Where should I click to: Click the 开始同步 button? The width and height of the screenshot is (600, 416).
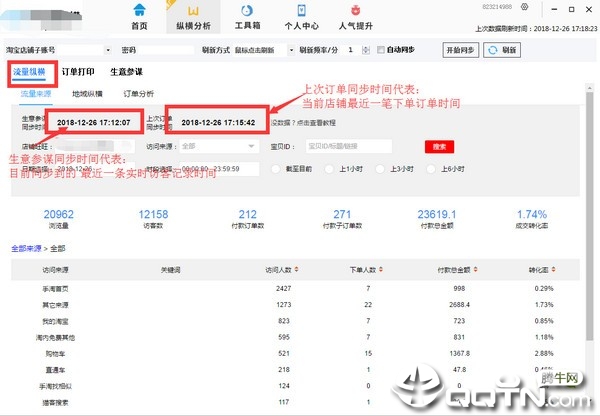[461, 50]
